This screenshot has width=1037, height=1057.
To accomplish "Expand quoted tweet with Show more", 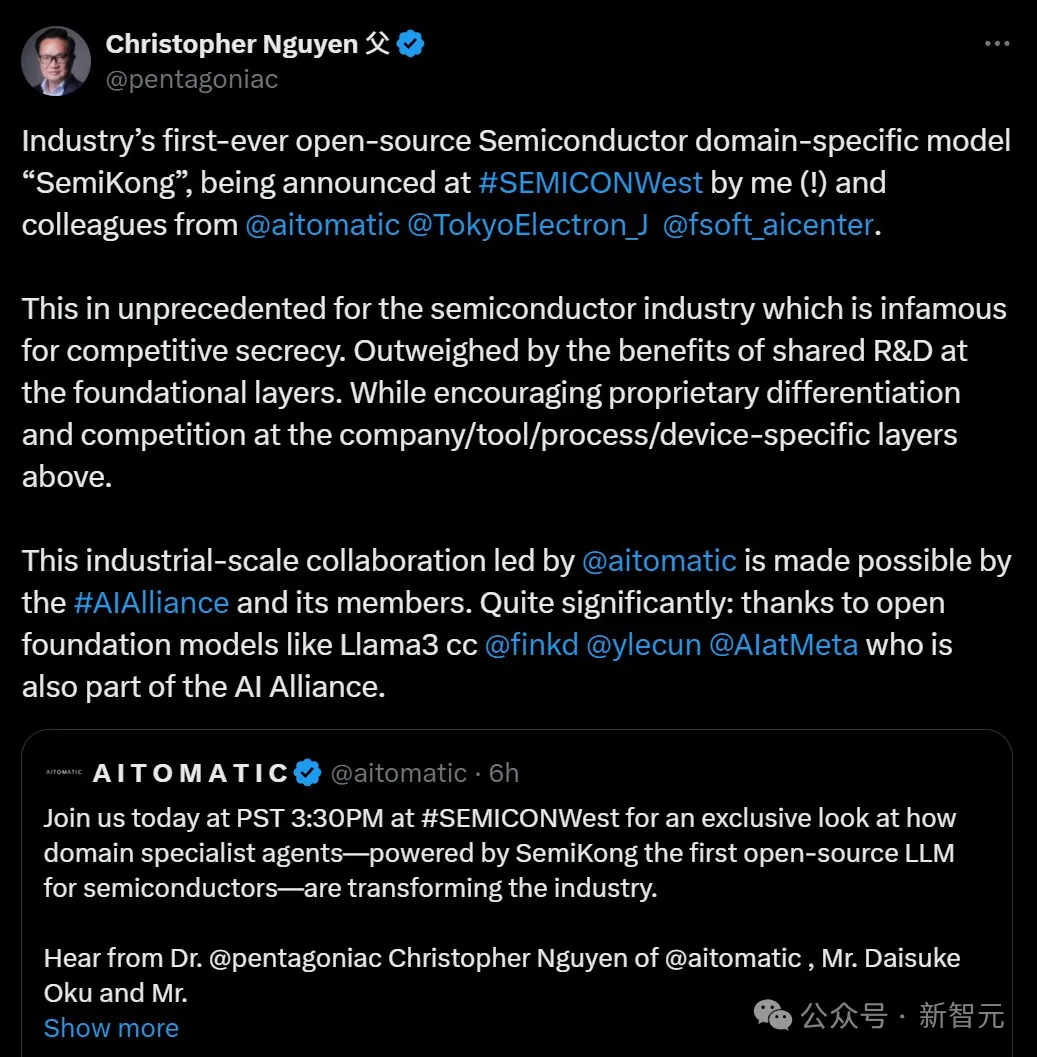I will [111, 1028].
